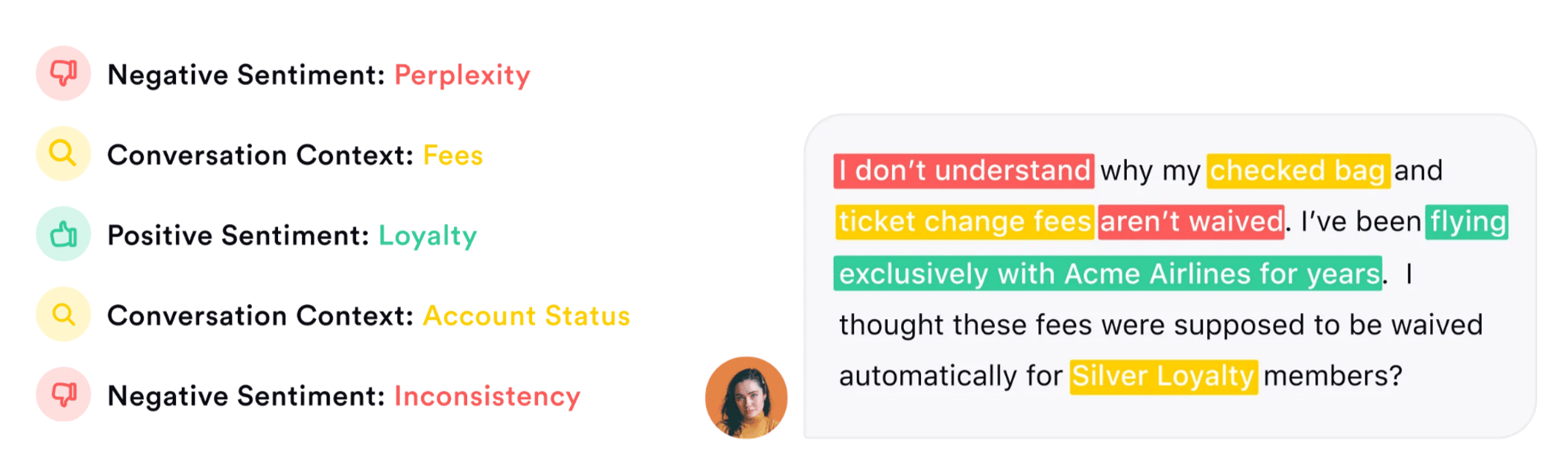
Task: Click the "Negative Sentiment:" text above Conversation Context: Fees
Action: [246, 75]
